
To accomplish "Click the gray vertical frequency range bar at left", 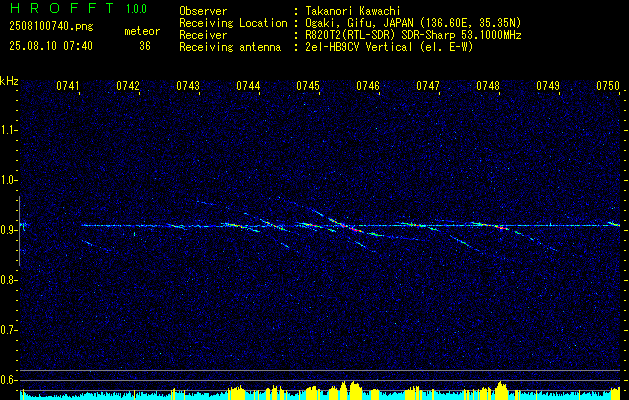I will point(19,231).
